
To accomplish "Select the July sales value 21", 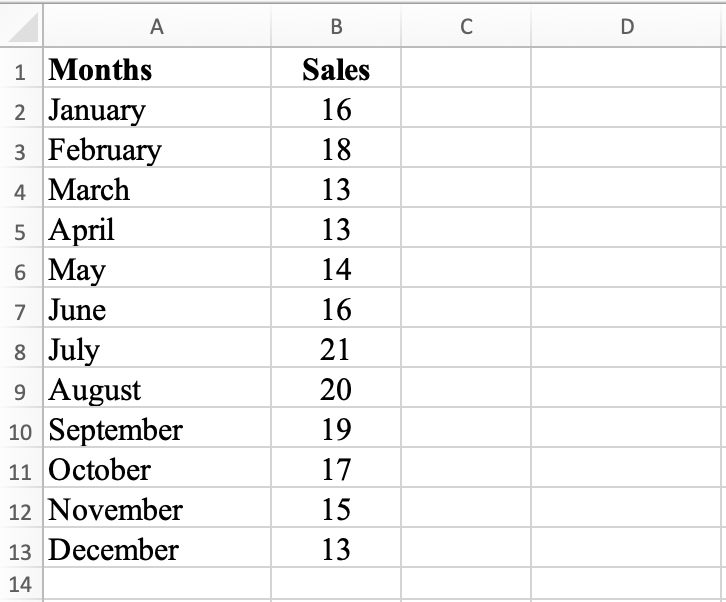I will 336,350.
